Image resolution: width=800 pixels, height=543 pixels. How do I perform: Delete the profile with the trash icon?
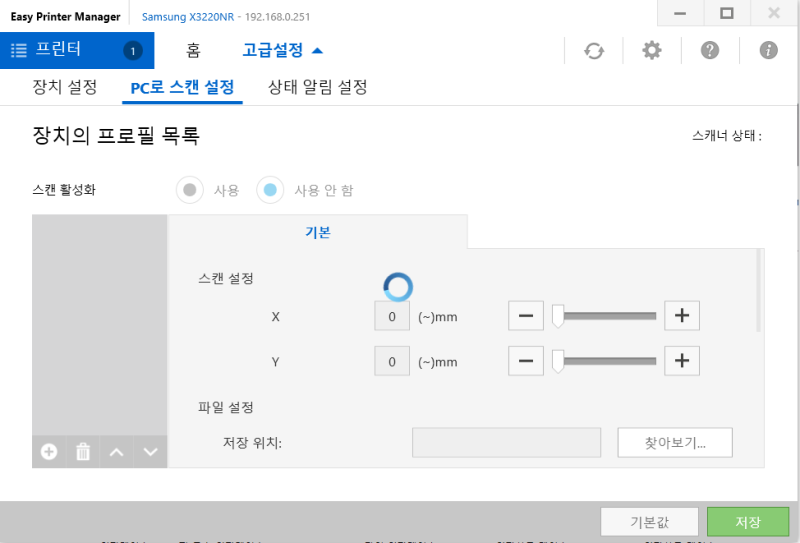[x=83, y=452]
